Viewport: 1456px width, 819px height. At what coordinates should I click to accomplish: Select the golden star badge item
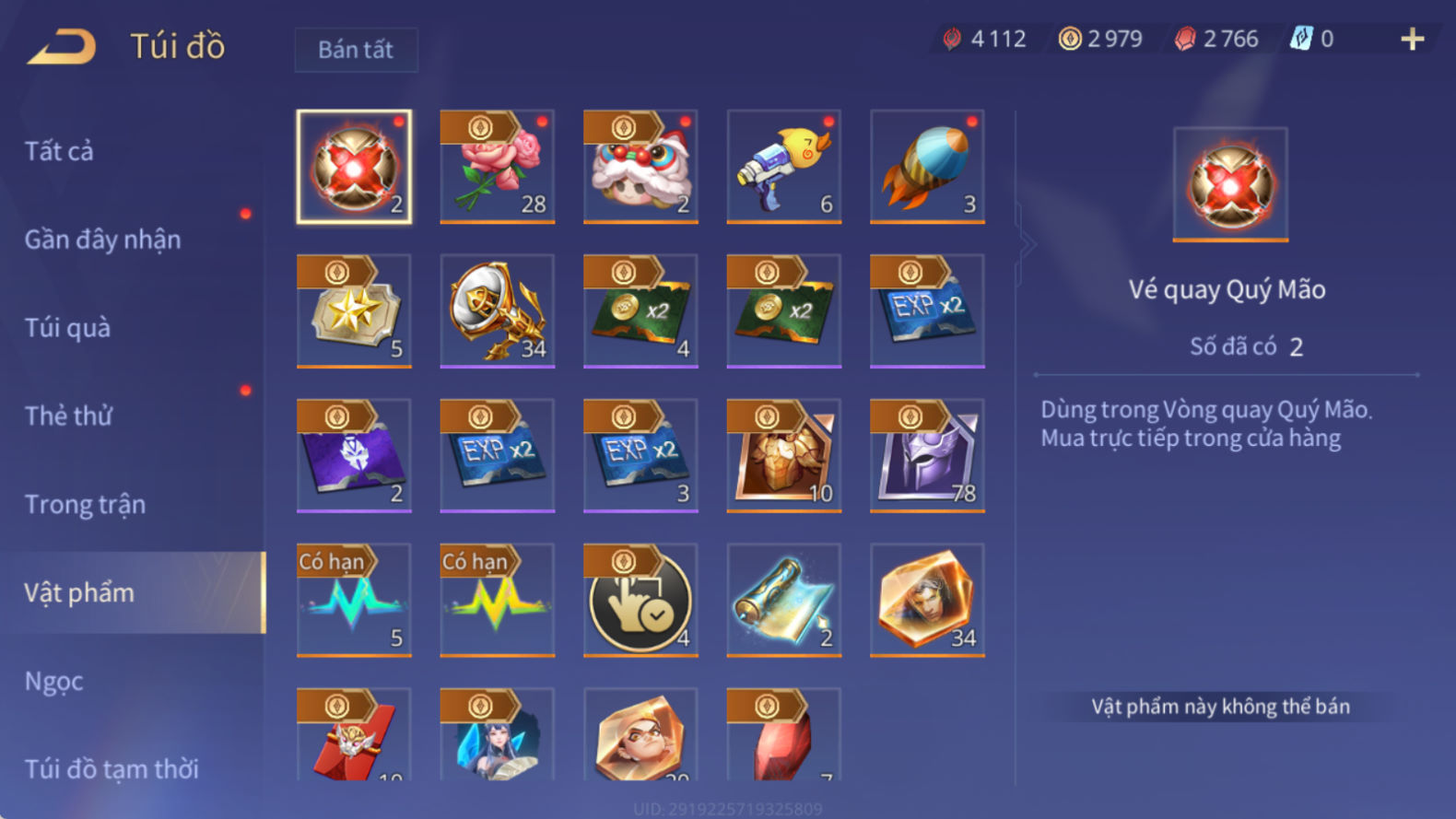(354, 311)
